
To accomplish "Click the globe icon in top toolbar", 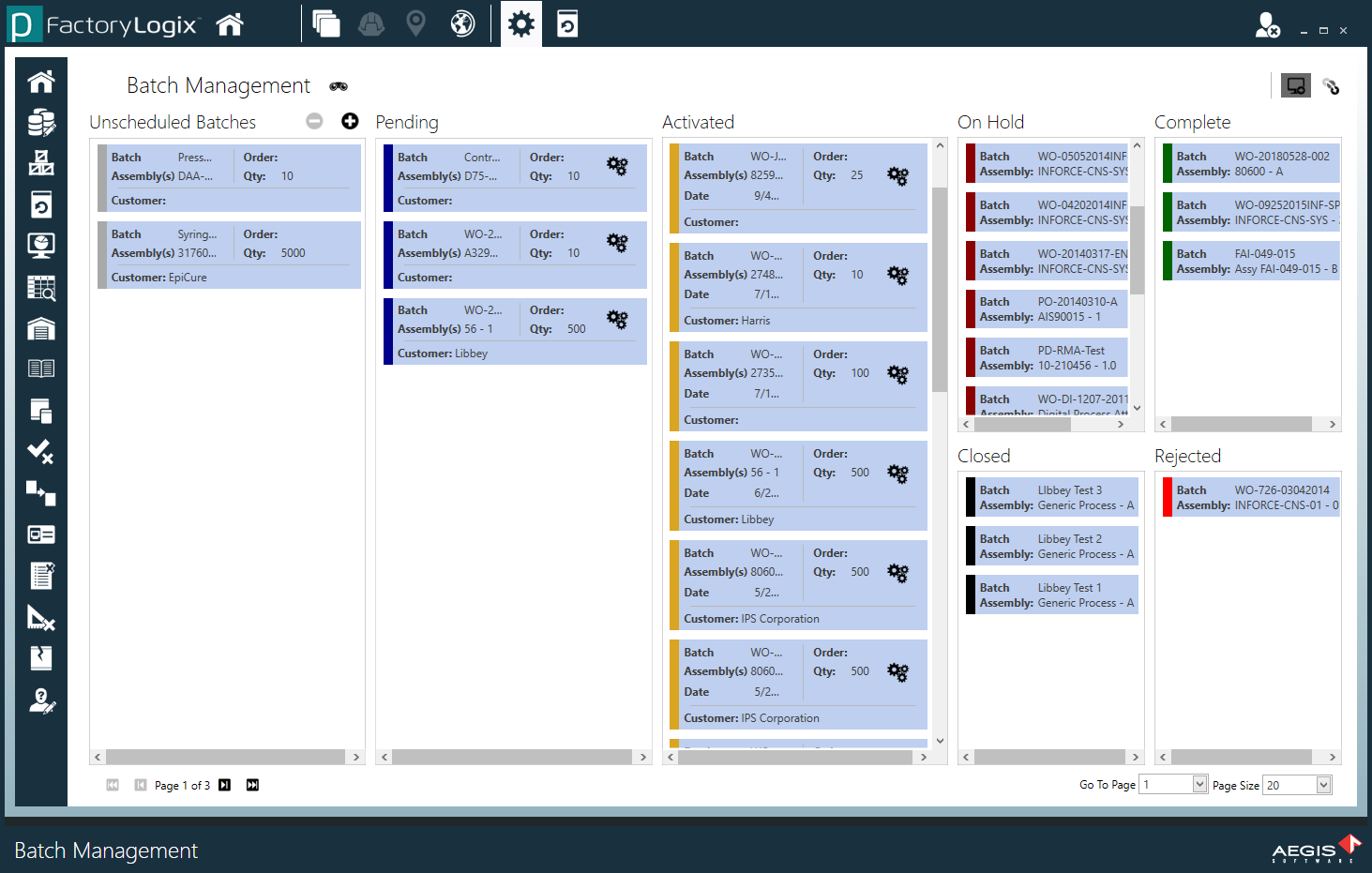I will click(462, 23).
